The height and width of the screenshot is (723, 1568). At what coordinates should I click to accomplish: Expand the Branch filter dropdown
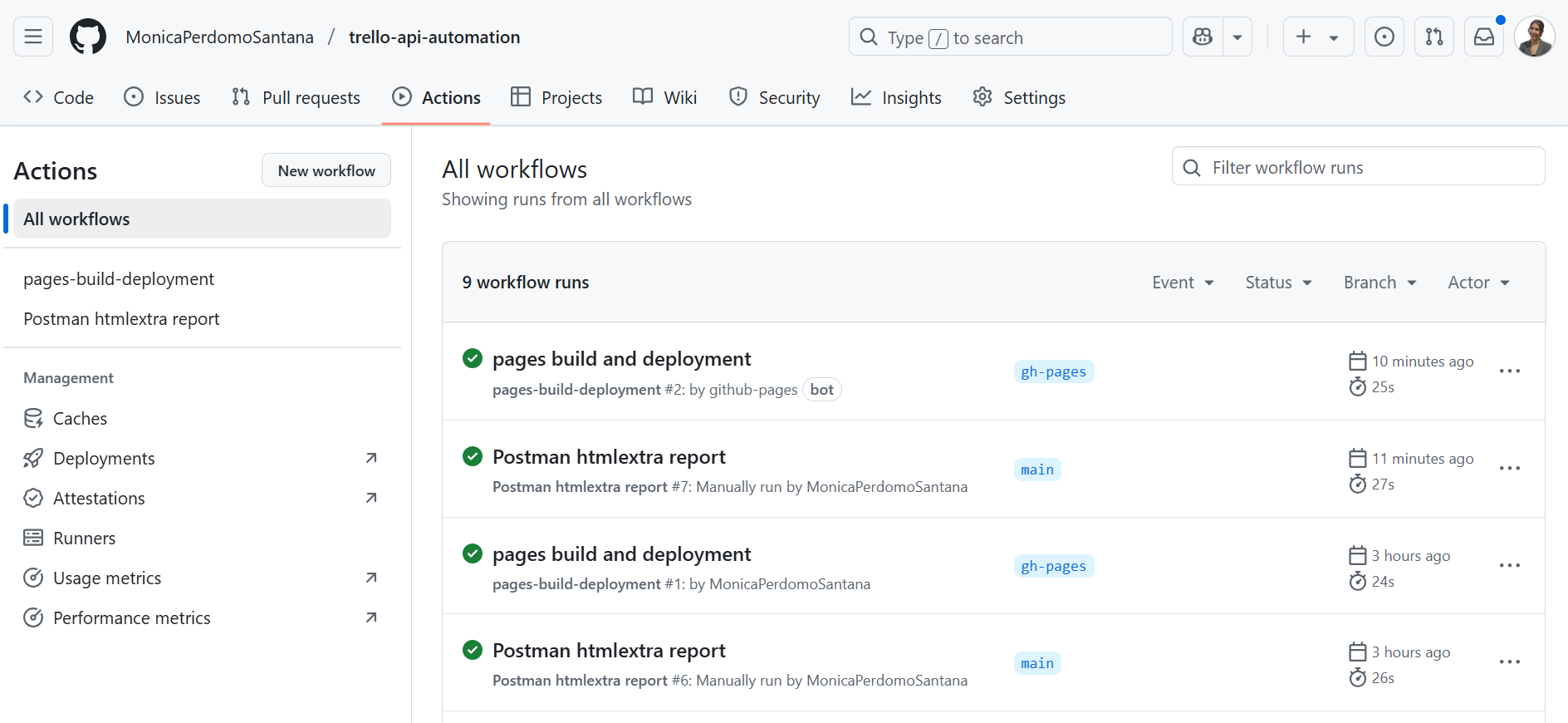(x=1380, y=283)
